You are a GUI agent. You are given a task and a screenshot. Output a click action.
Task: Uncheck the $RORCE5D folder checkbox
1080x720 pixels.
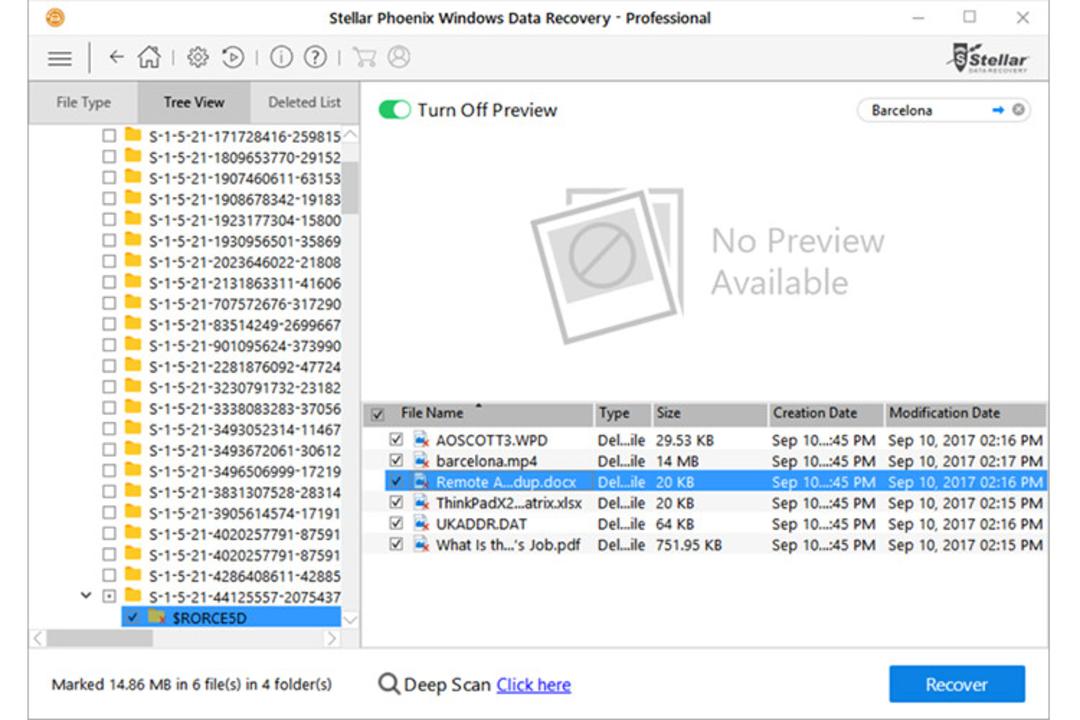133,617
